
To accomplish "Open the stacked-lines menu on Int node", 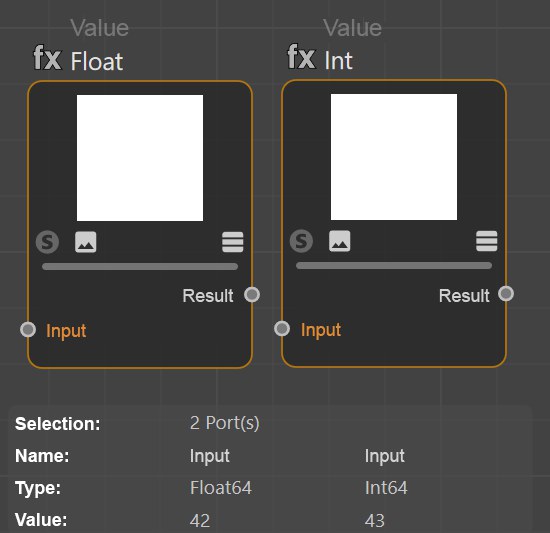I will pyautogui.click(x=487, y=241).
